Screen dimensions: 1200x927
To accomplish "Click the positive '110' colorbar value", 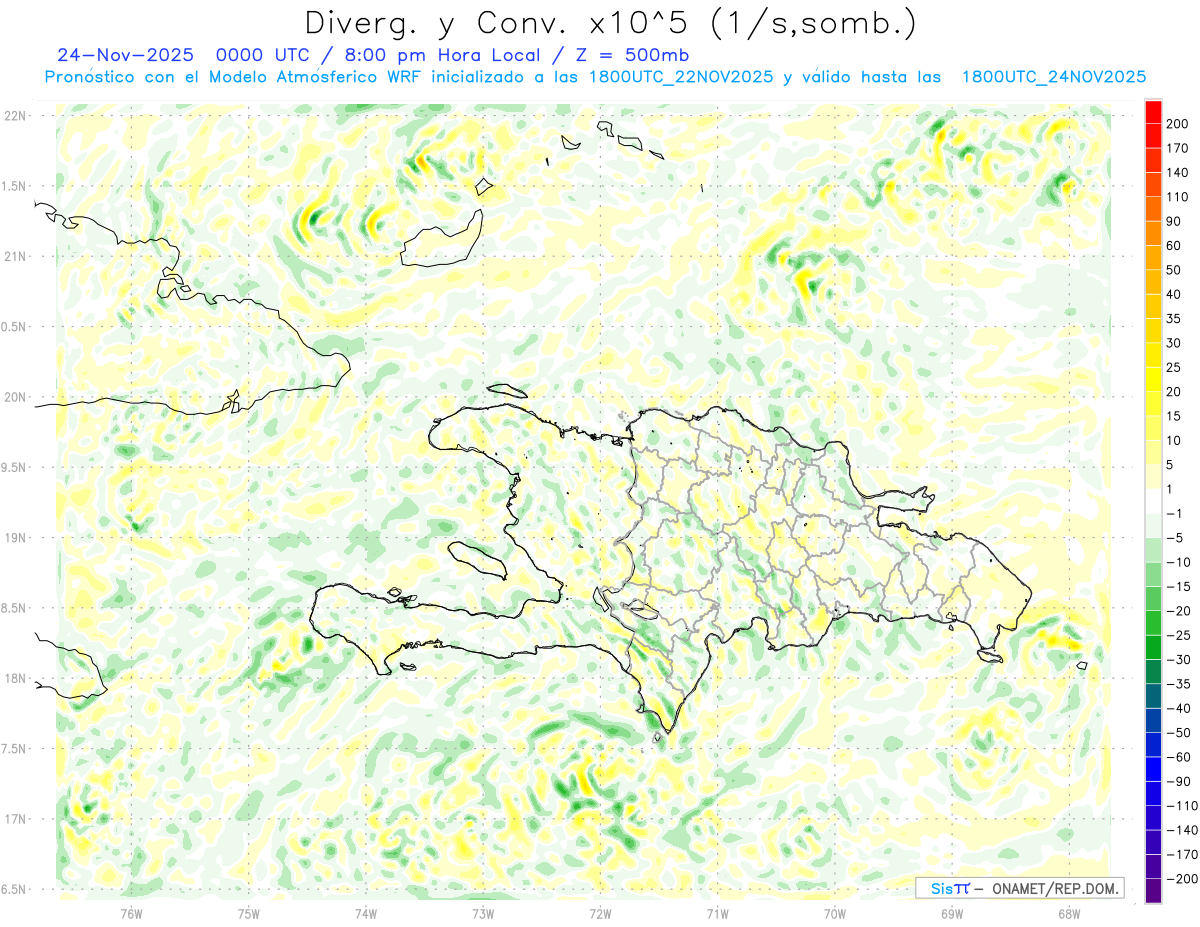I will tap(1179, 197).
